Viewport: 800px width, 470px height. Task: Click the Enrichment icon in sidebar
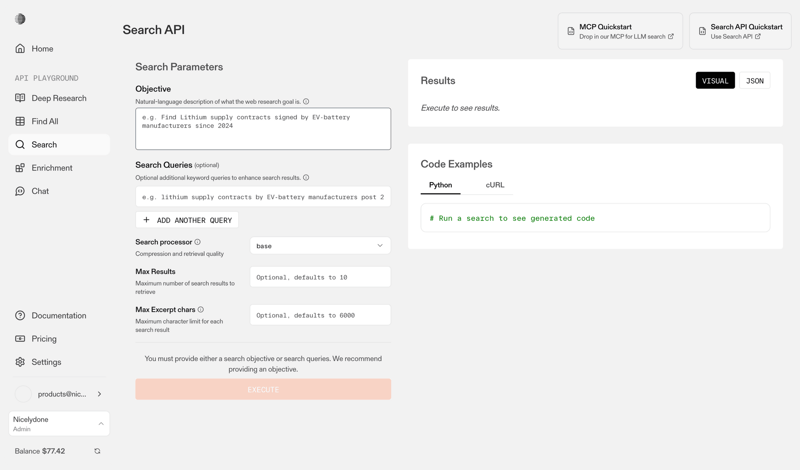pos(20,167)
